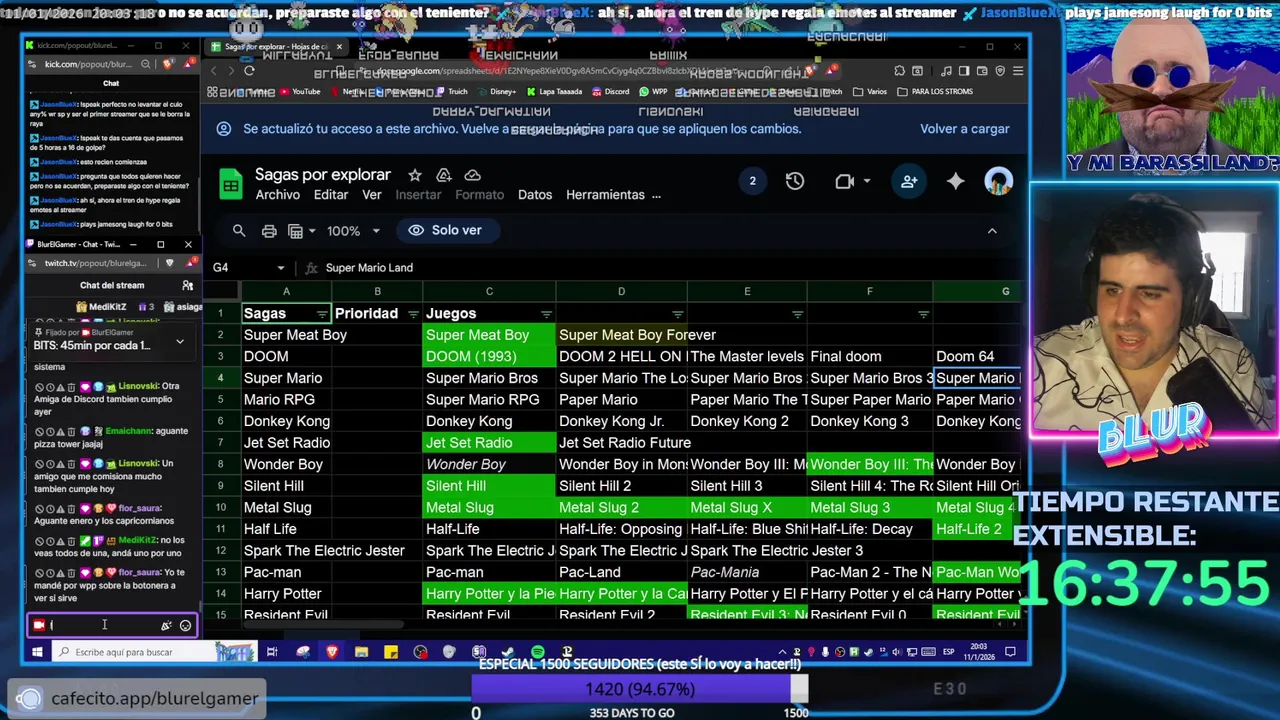Open the Datos menu
Image resolution: width=1280 pixels, height=720 pixels.
click(x=535, y=195)
